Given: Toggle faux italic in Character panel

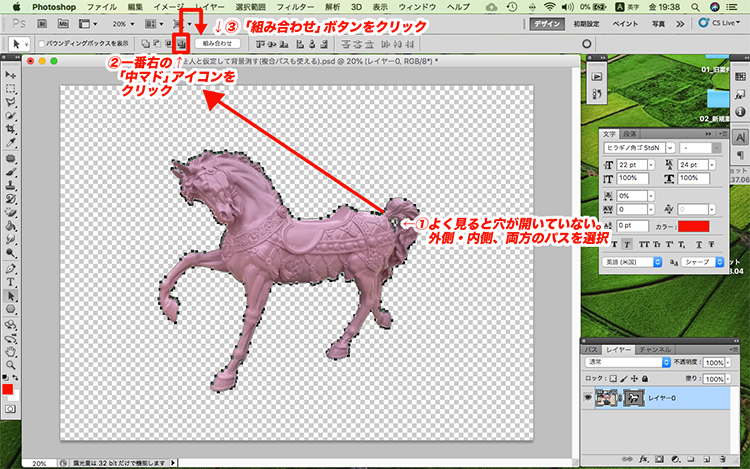Looking at the screenshot, I should tap(627, 244).
